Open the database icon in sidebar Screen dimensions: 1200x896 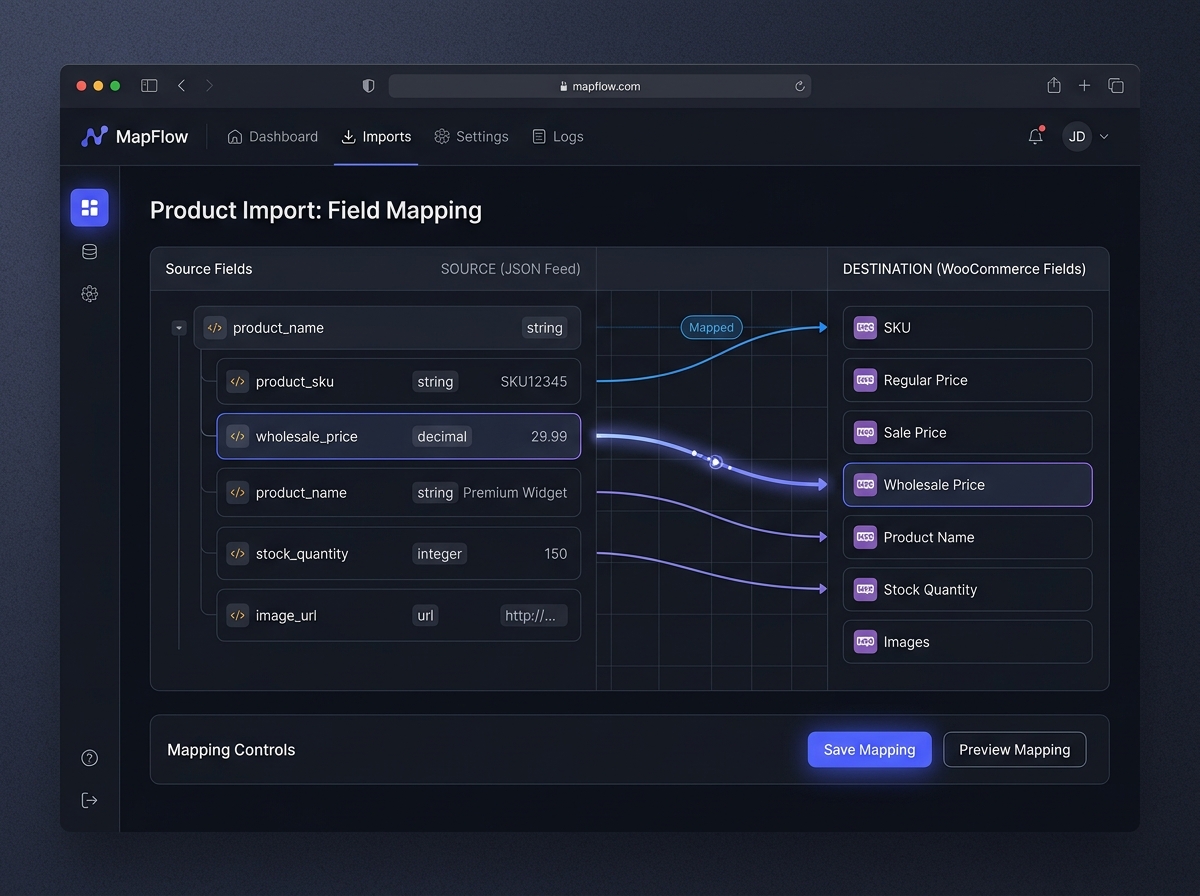89,252
